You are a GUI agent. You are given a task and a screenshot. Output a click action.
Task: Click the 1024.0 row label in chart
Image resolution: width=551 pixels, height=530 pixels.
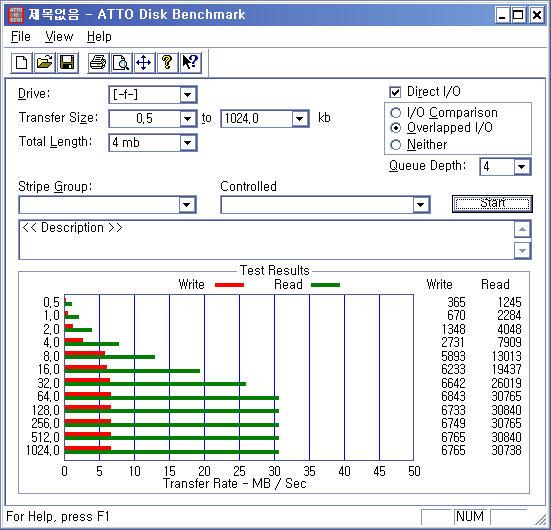[x=43, y=450]
